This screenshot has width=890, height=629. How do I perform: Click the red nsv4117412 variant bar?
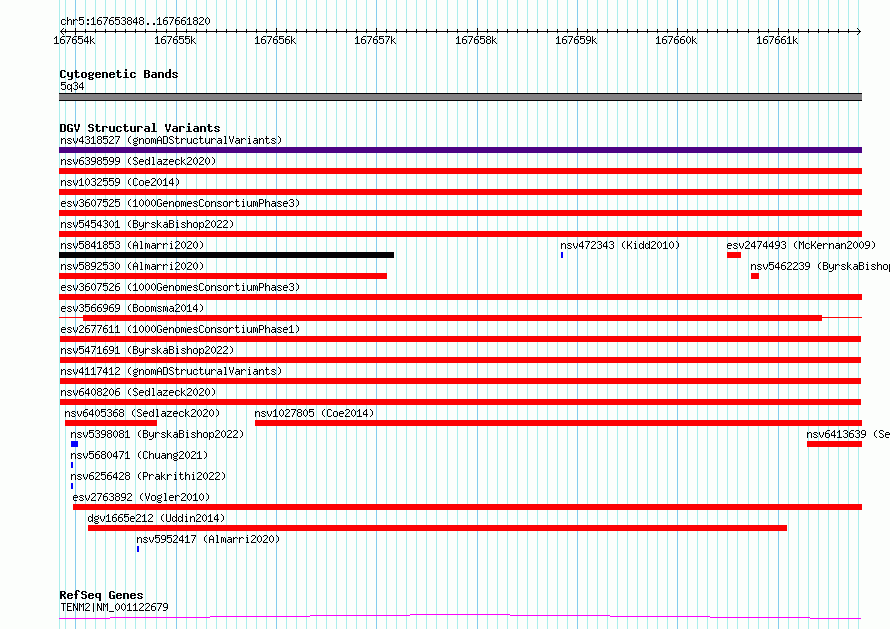(460, 381)
